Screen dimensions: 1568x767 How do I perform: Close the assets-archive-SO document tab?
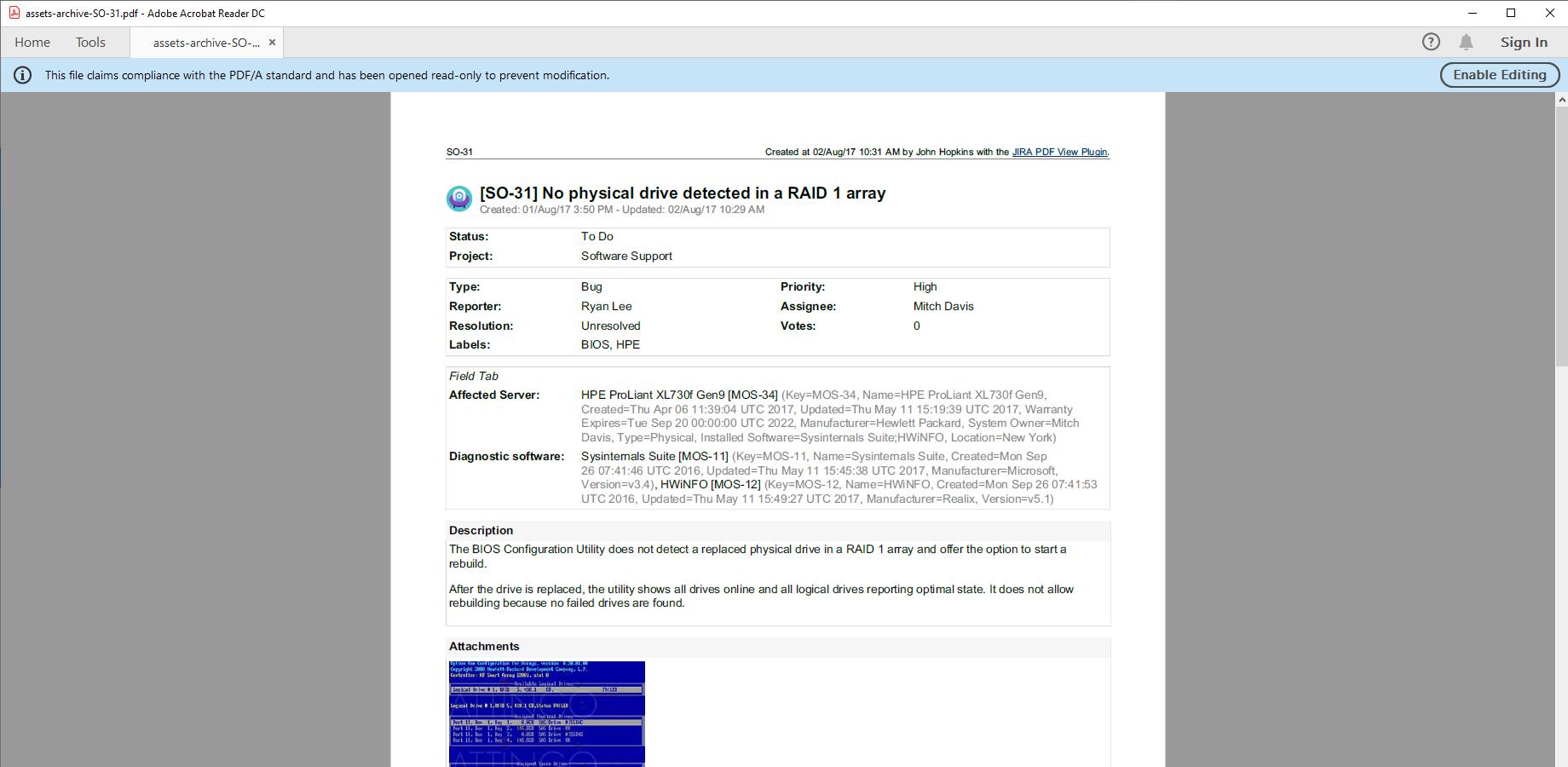(272, 43)
